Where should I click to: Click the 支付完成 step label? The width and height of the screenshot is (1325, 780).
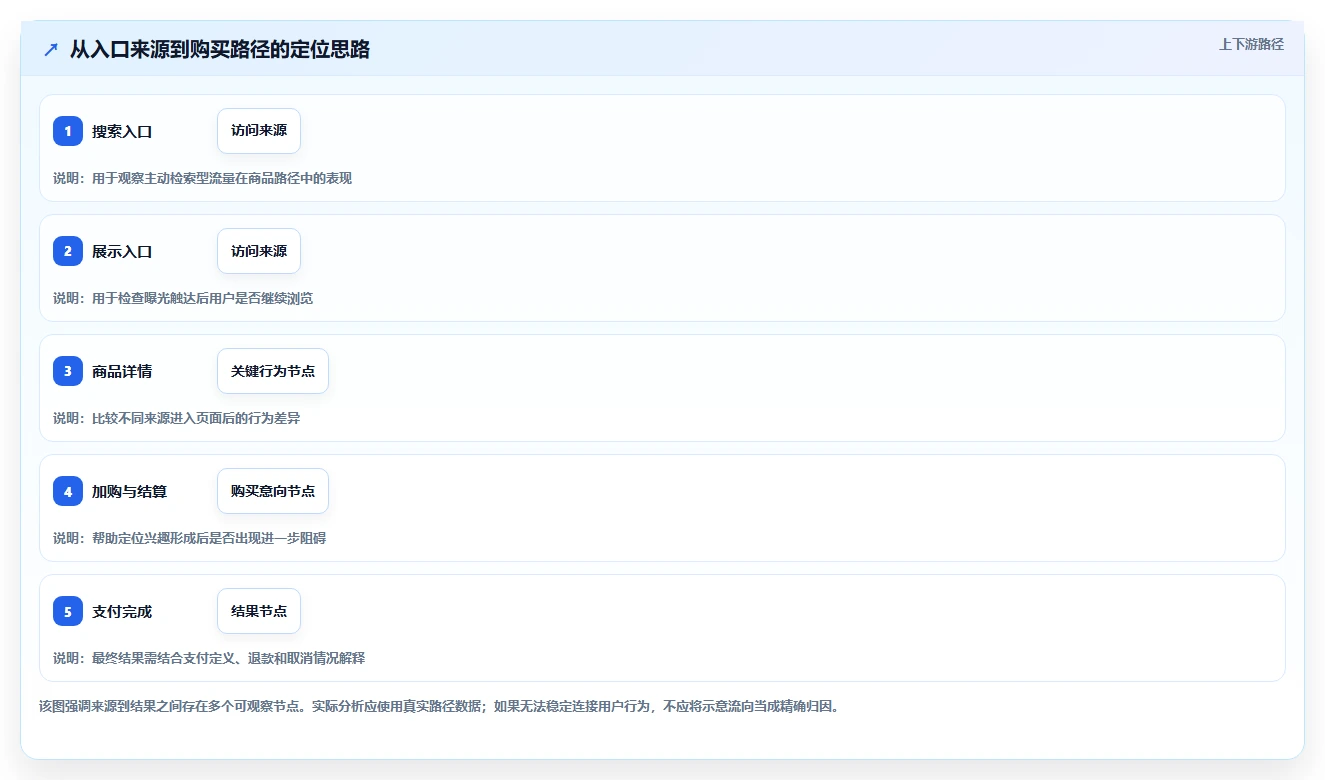[122, 611]
